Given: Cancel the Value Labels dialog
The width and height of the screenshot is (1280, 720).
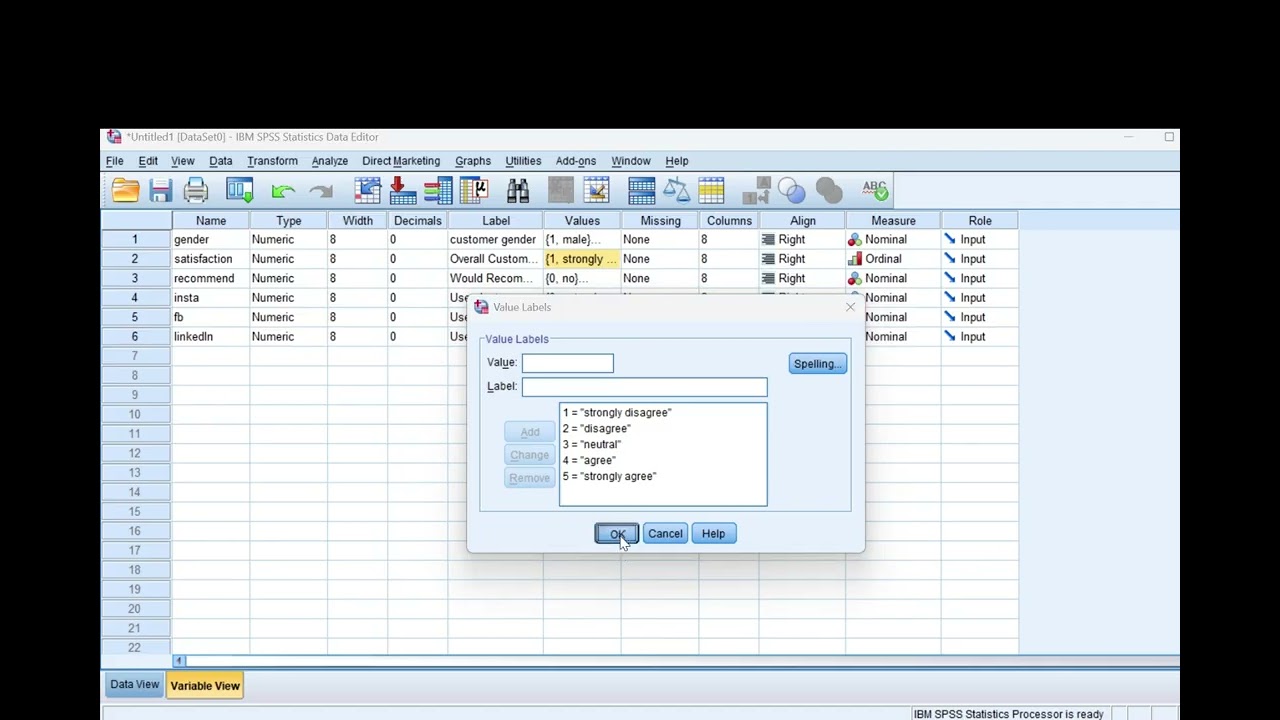Looking at the screenshot, I should (665, 534).
